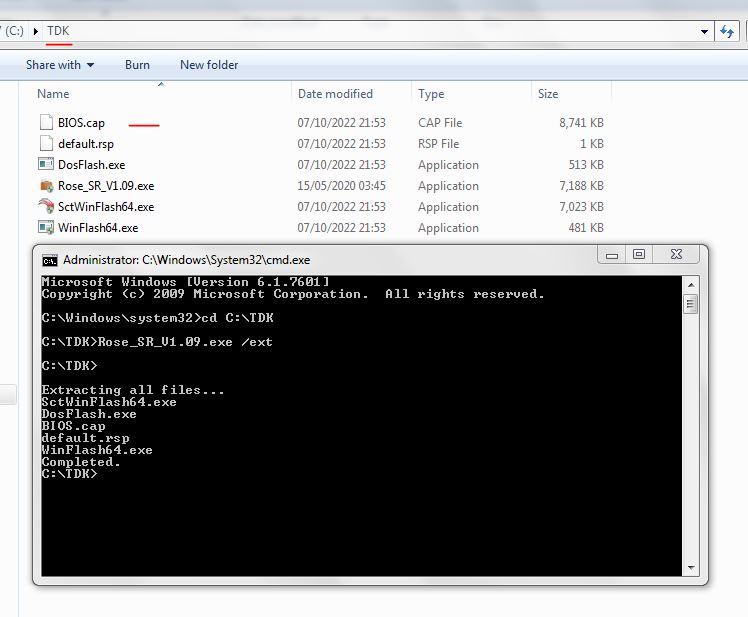748x617 pixels.
Task: Select the Rose_SR_V1.09.exe installer icon
Action: click(x=46, y=185)
